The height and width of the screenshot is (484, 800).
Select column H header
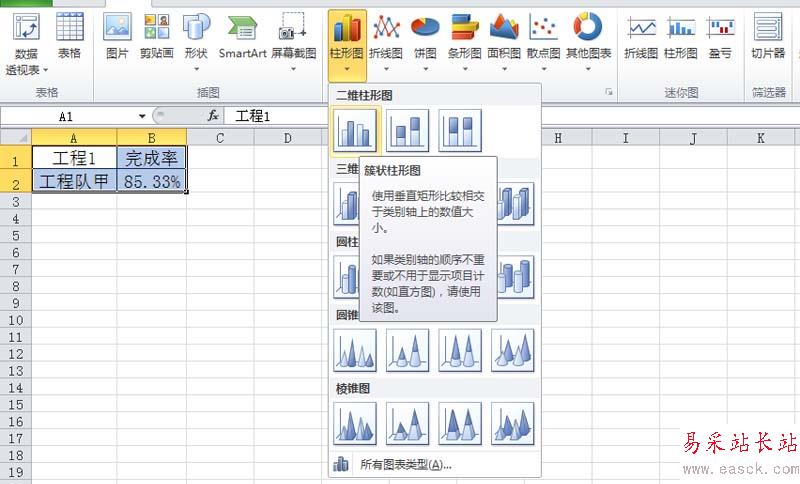(x=558, y=138)
